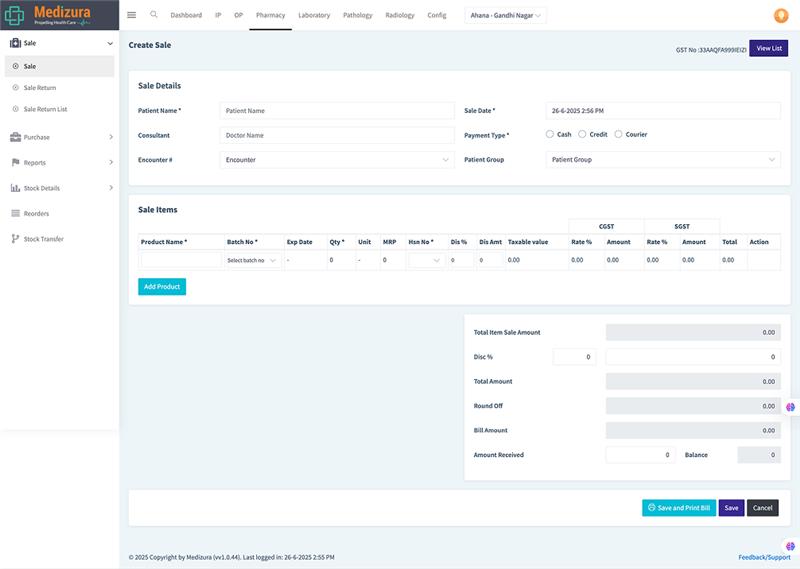Open the Config tab
The image size is (800, 569).
click(x=437, y=15)
